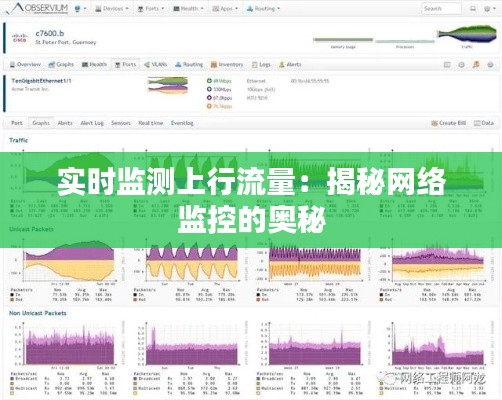Open the Eventlog sub-tab
Image resolution: width=502 pixels, height=400 pixels.
coord(182,123)
